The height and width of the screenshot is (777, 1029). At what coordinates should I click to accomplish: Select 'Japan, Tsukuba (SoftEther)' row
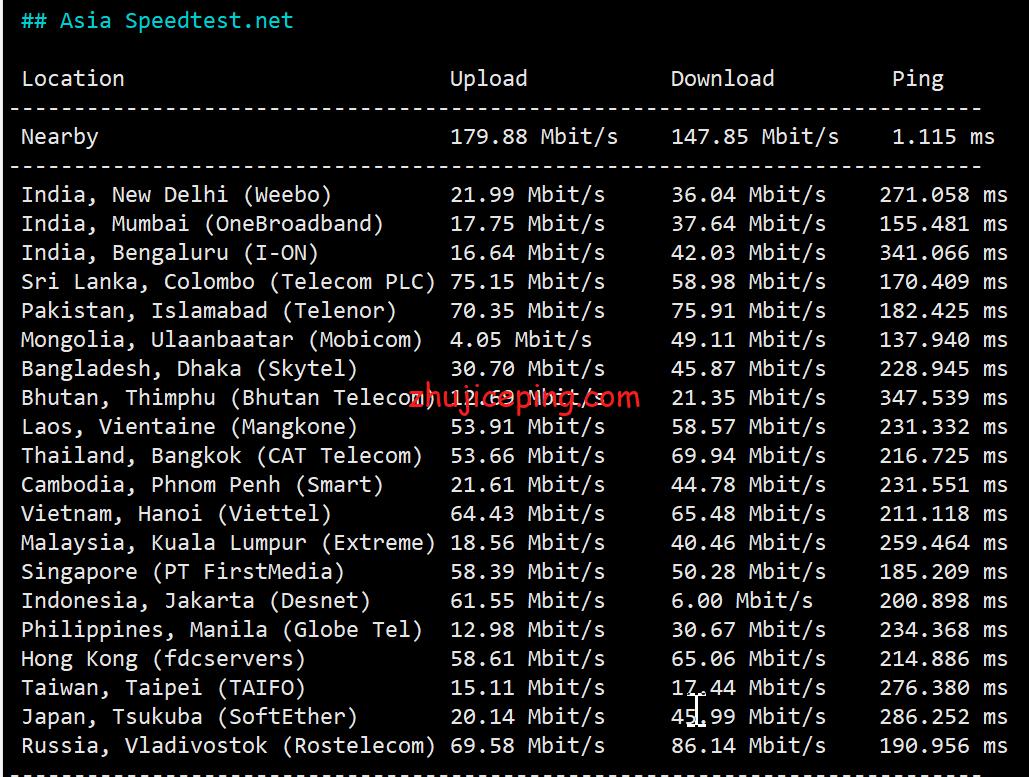tap(514, 716)
